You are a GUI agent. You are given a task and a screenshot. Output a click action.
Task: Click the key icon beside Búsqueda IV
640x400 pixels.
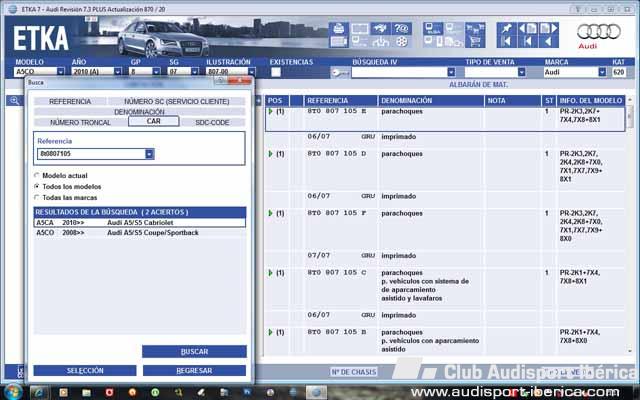[340, 73]
